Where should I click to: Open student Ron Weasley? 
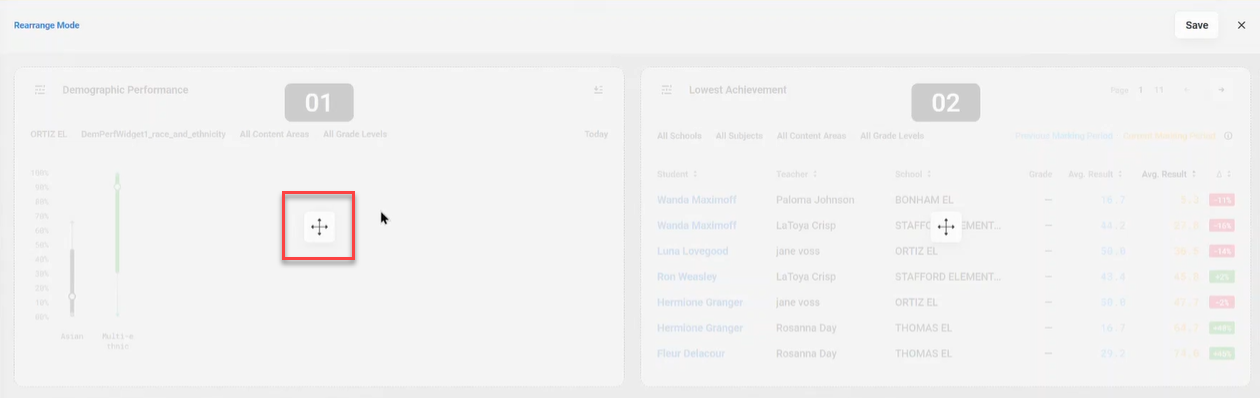click(x=687, y=276)
